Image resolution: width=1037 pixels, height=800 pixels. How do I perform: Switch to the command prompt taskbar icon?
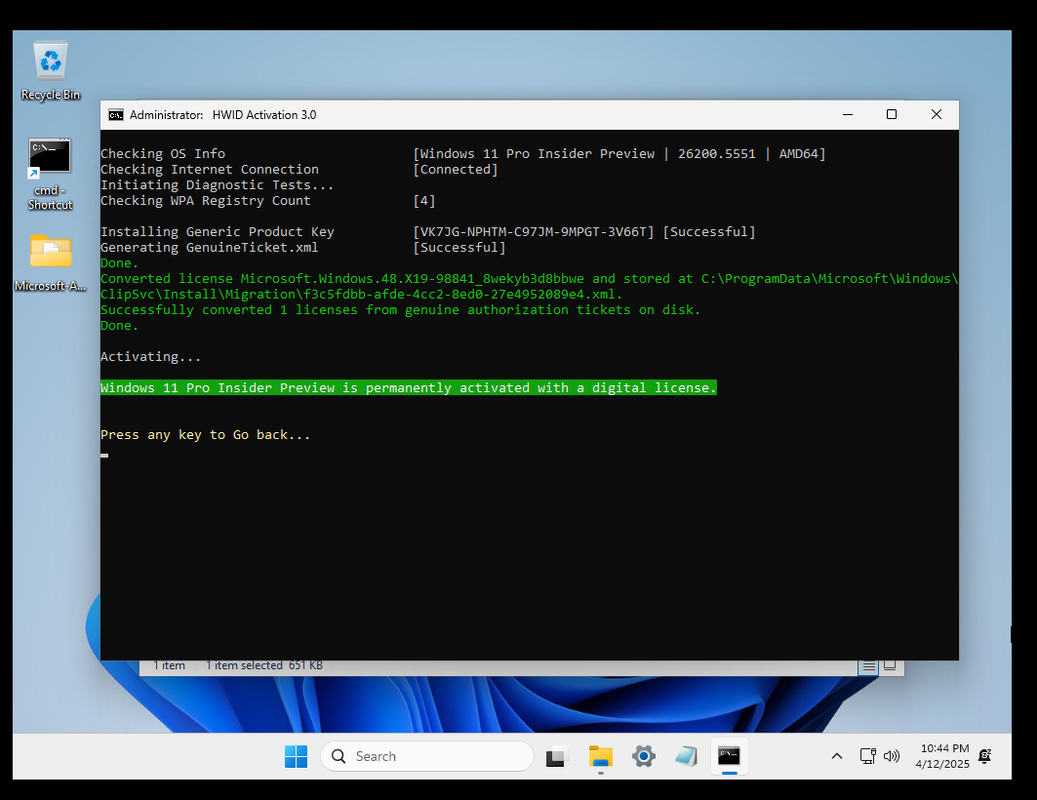click(729, 756)
